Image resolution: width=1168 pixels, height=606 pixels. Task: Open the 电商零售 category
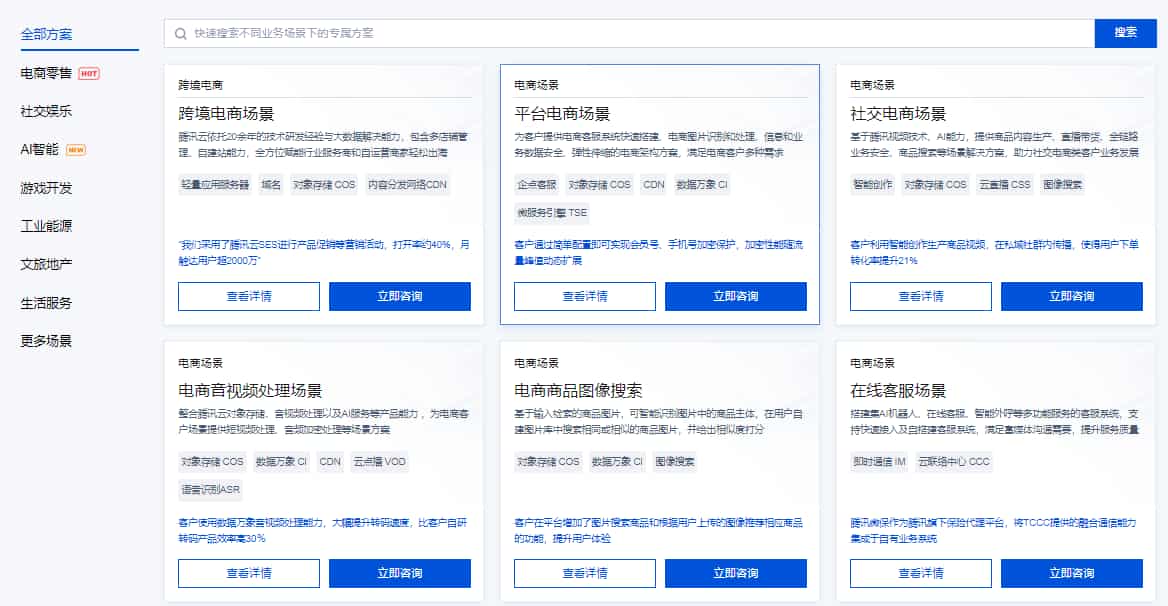[46, 73]
